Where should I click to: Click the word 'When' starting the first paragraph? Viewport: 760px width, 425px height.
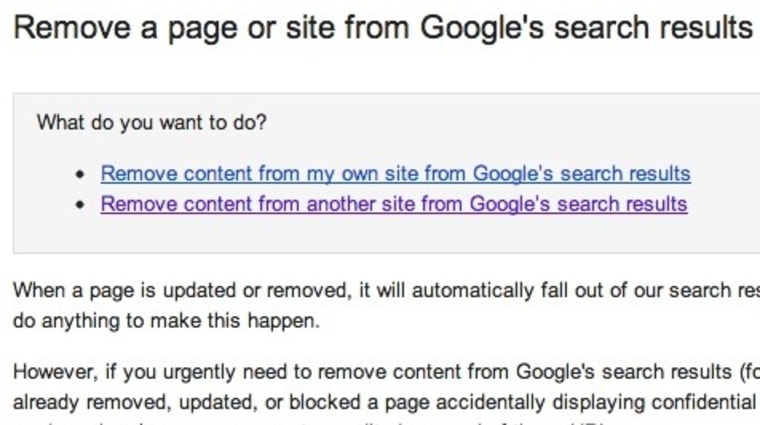pos(36,291)
